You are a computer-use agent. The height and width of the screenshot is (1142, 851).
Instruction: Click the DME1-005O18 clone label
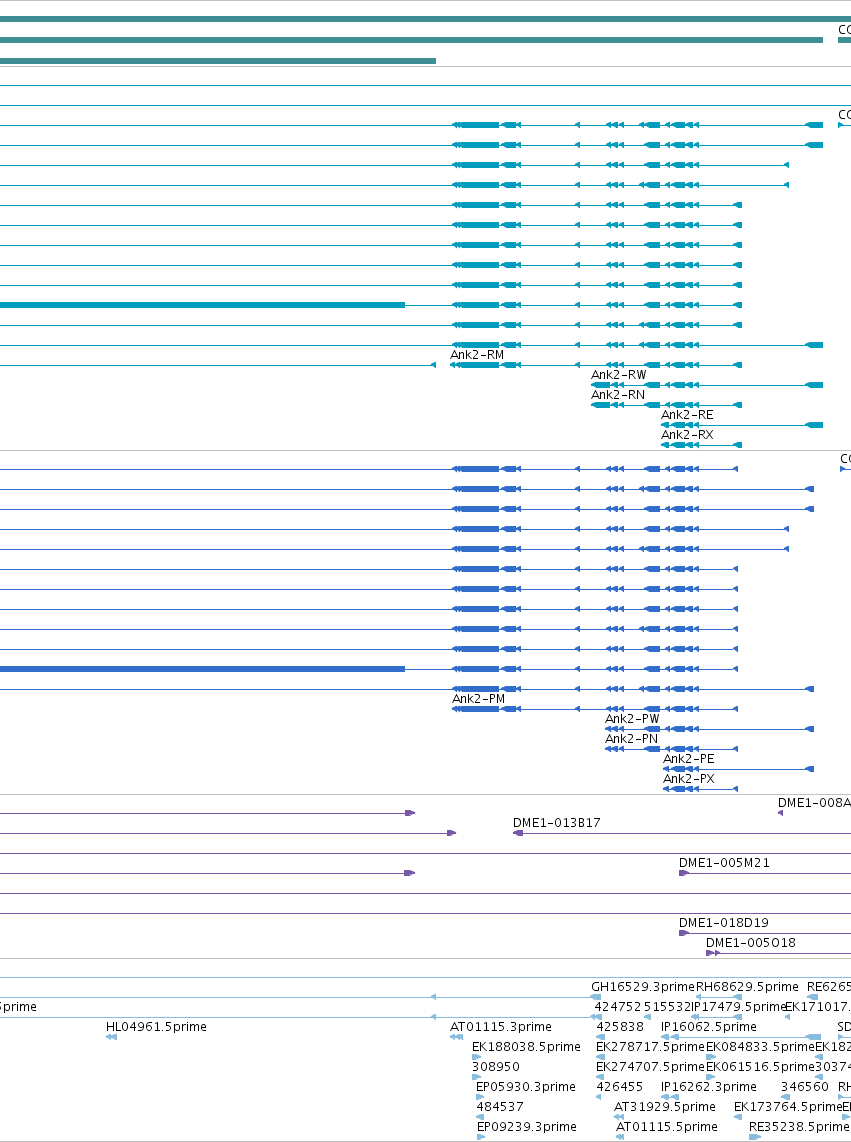click(x=750, y=942)
